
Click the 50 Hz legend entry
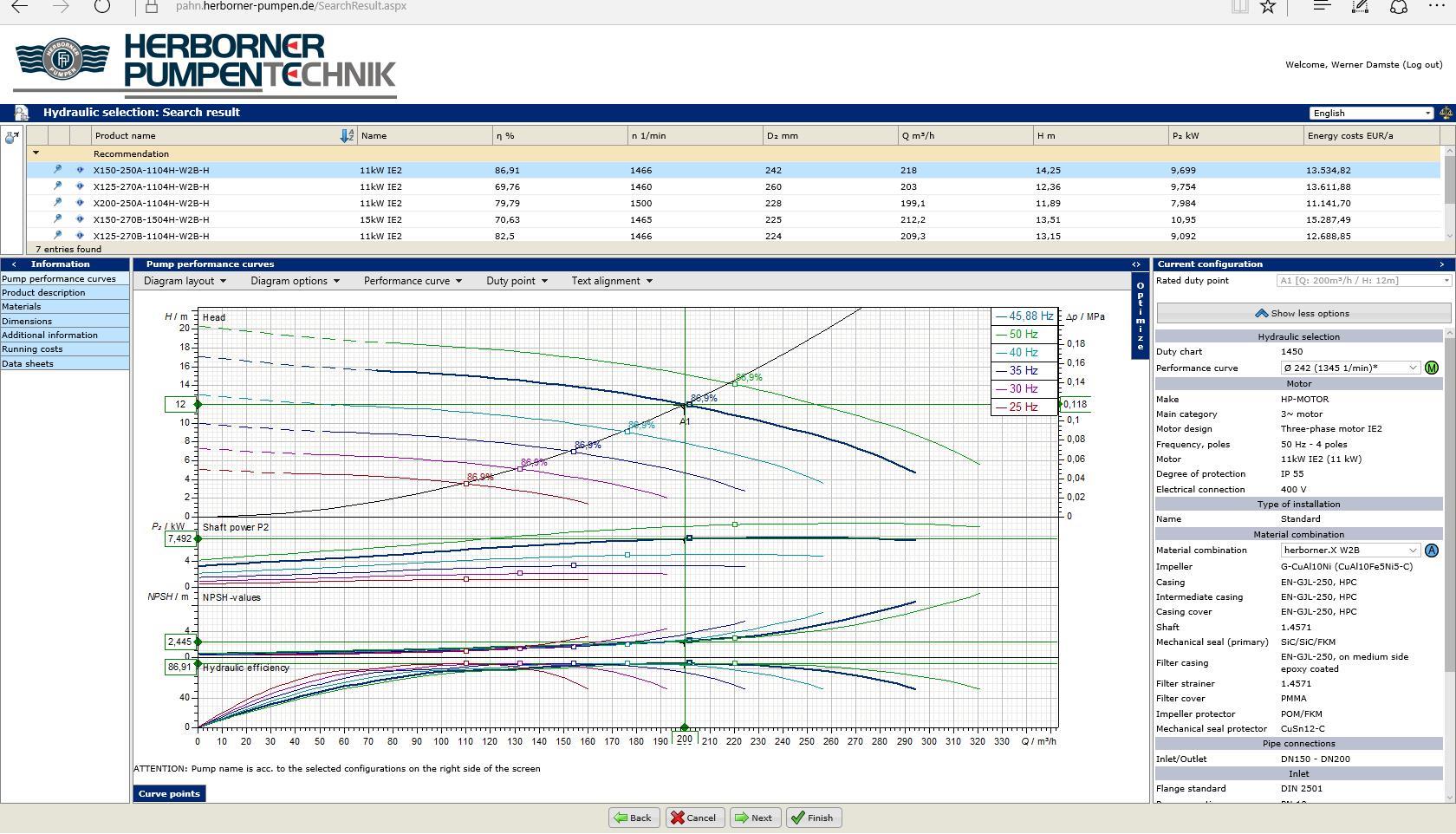click(x=1024, y=335)
